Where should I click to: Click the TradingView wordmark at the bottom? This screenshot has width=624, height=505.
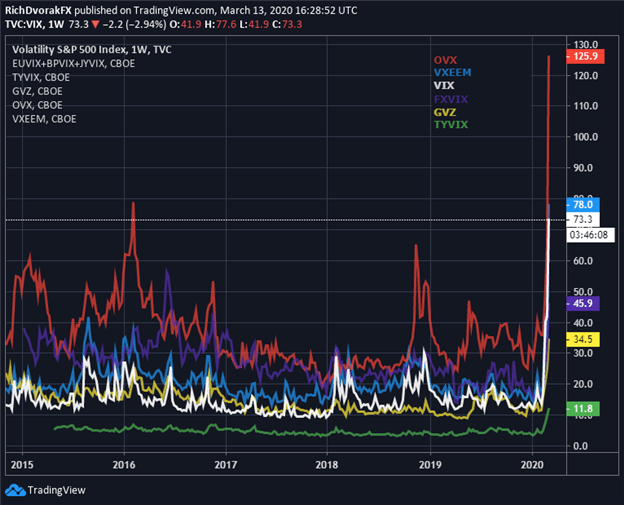[x=57, y=490]
